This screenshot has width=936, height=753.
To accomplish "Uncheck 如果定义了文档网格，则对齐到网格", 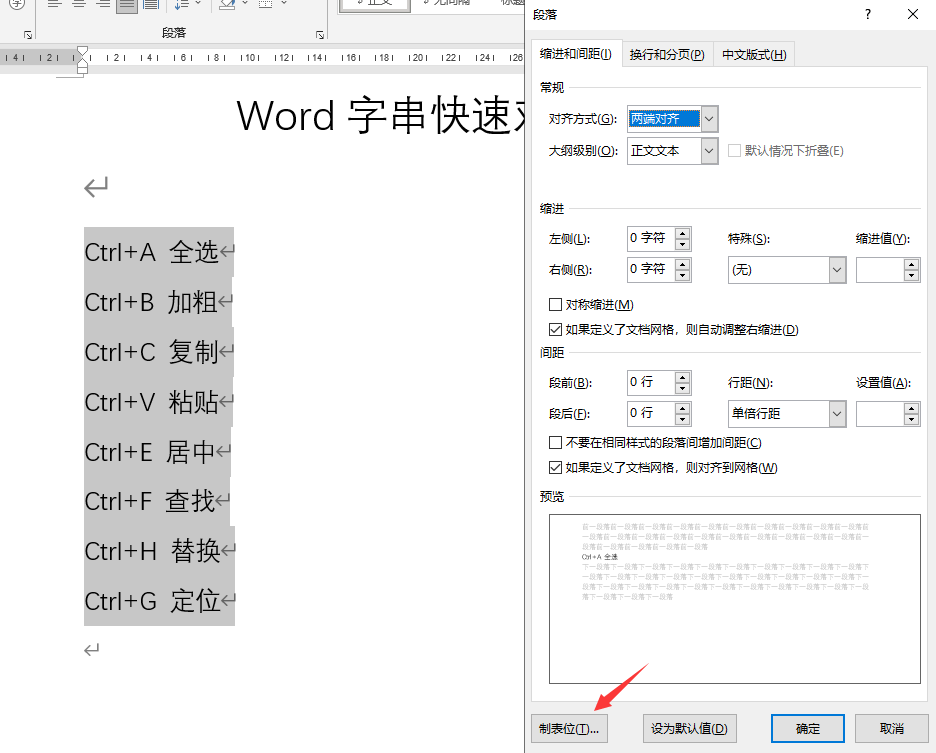I will 555,467.
